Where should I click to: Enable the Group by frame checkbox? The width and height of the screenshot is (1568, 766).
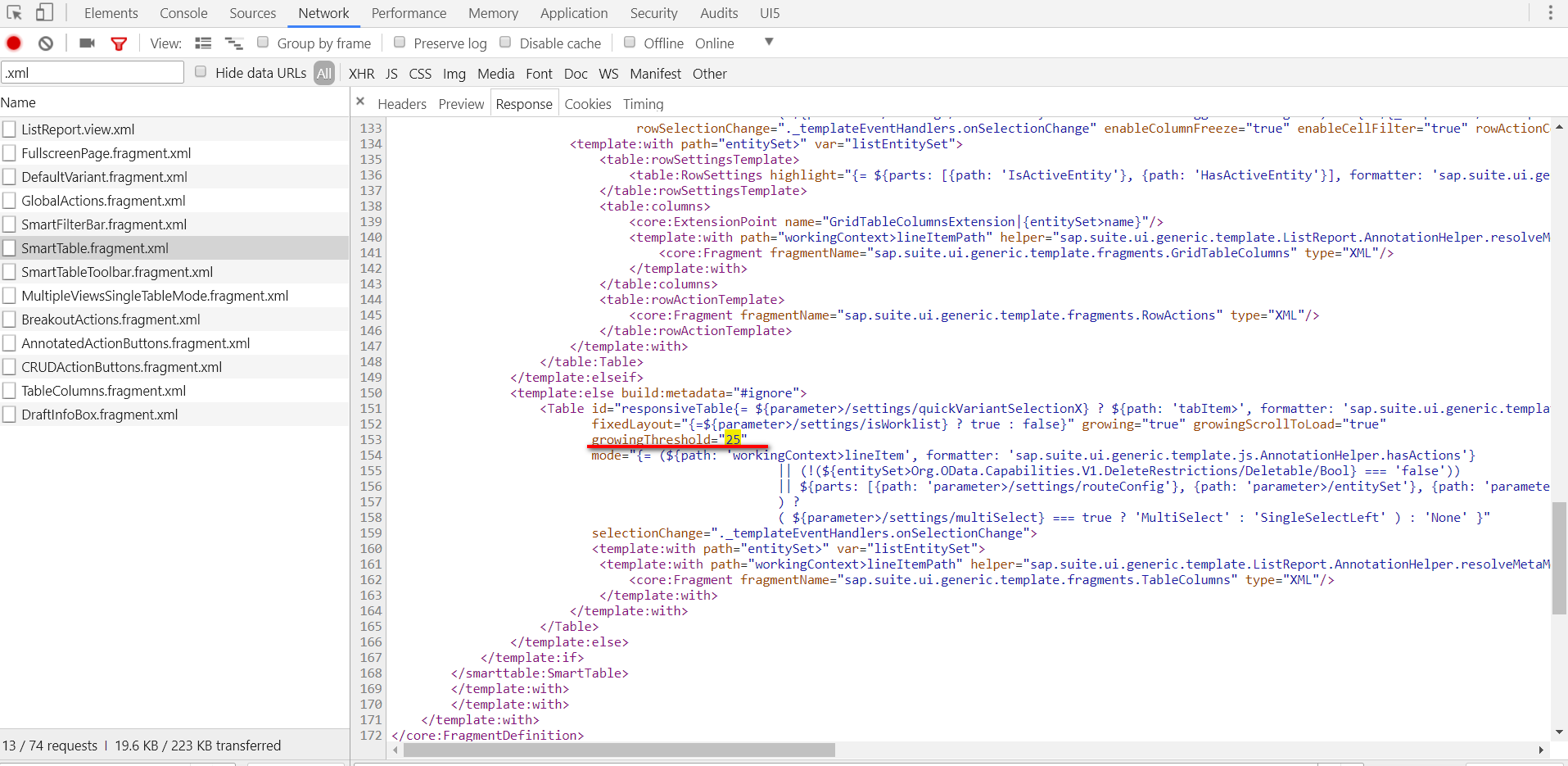tap(263, 42)
